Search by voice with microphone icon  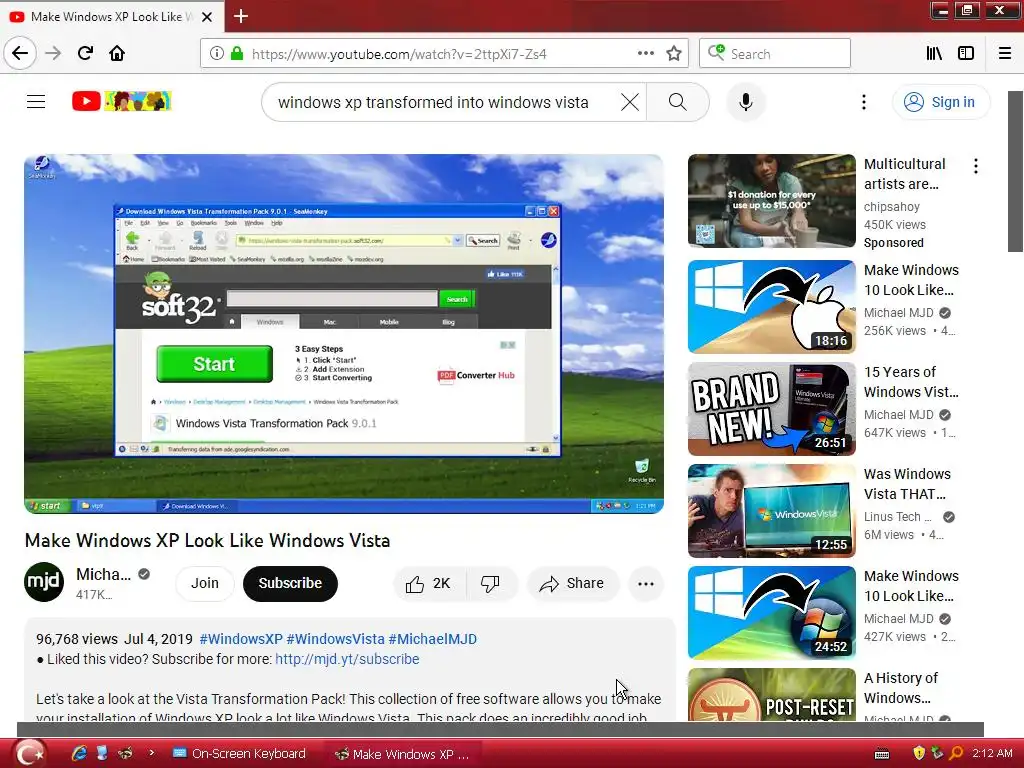[x=746, y=102]
